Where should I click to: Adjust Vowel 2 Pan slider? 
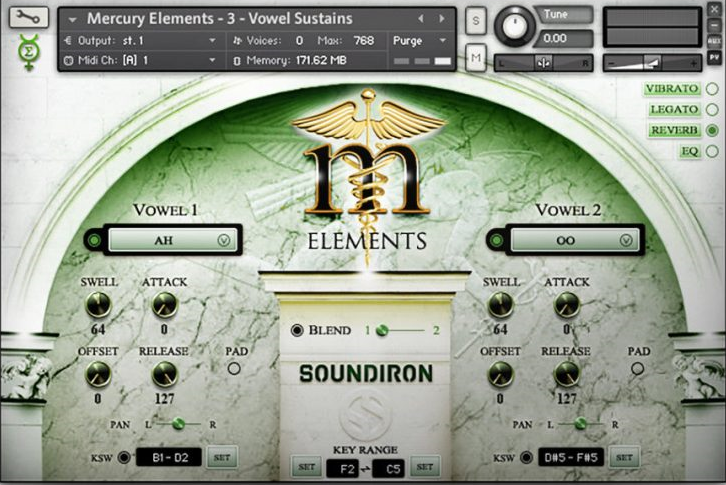(581, 424)
